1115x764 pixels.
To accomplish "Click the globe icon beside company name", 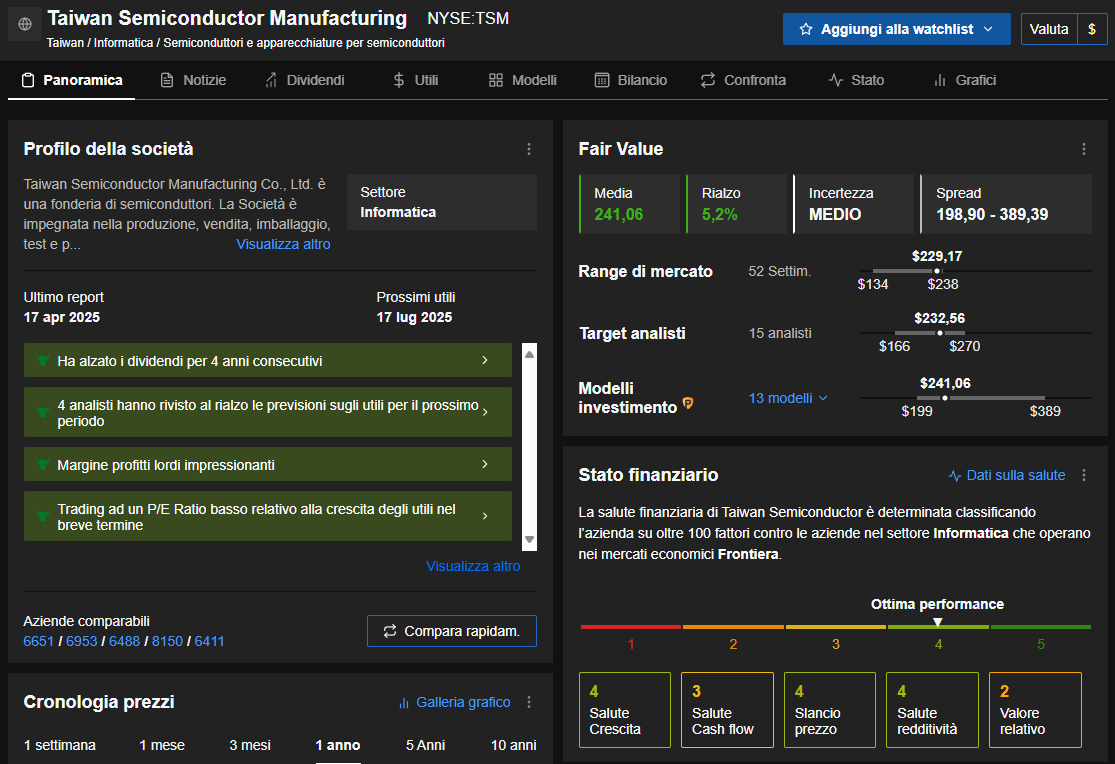I will pyautogui.click(x=25, y=24).
